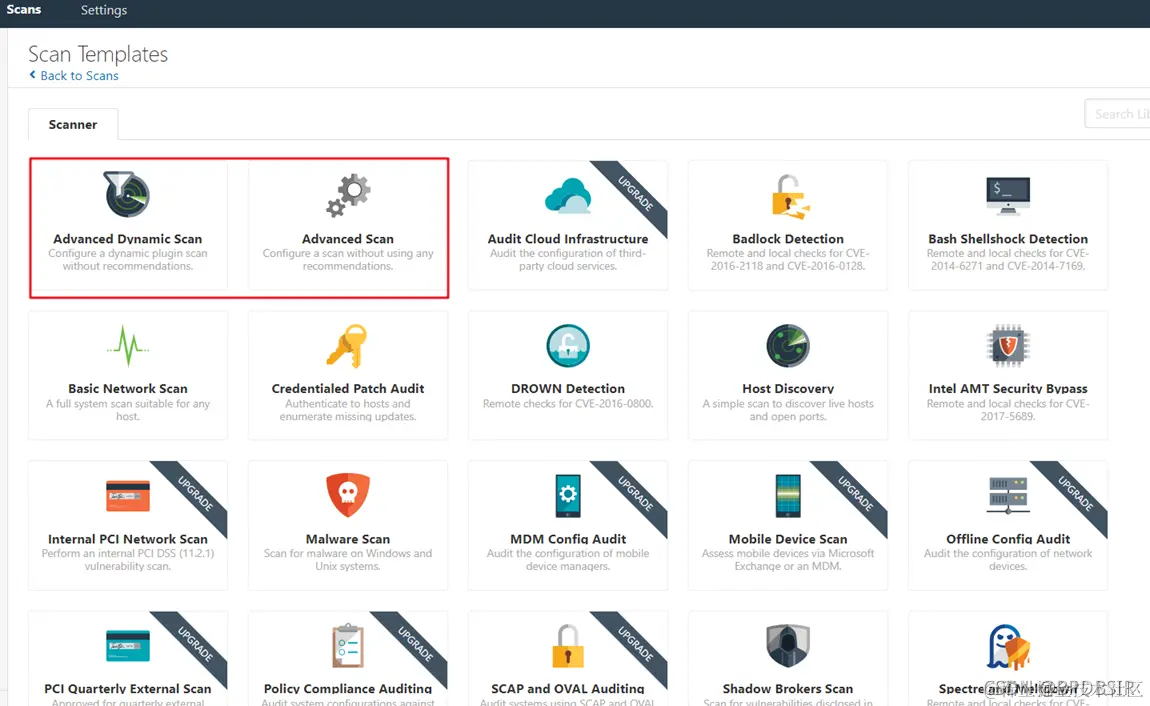Open the Advanced Dynamic Scan template title
This screenshot has width=1150, height=706.
[128, 239]
